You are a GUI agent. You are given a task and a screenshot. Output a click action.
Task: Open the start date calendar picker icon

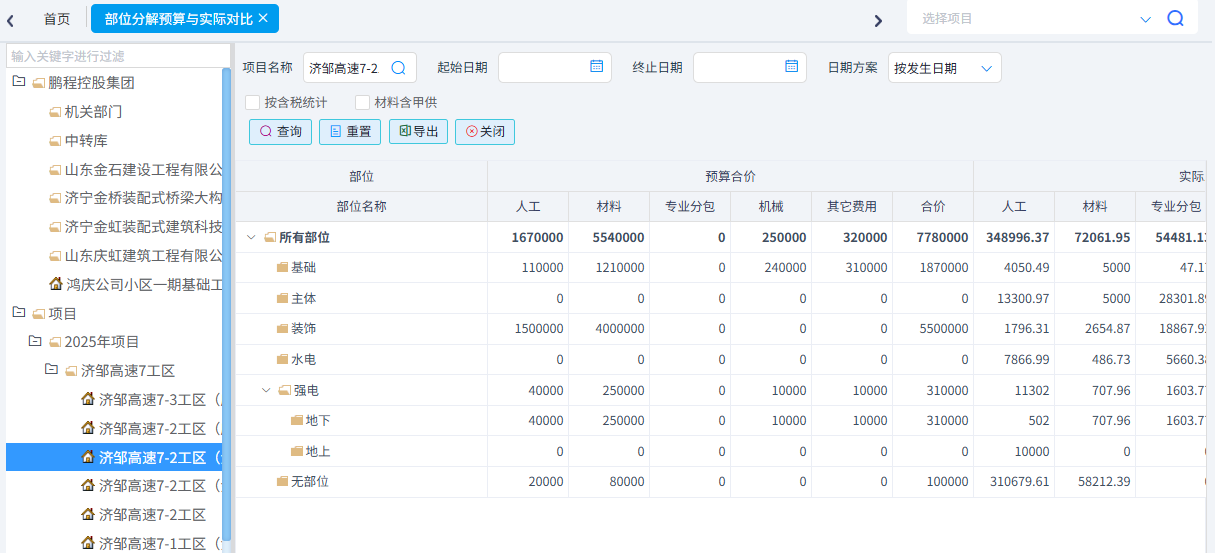pyautogui.click(x=596, y=67)
